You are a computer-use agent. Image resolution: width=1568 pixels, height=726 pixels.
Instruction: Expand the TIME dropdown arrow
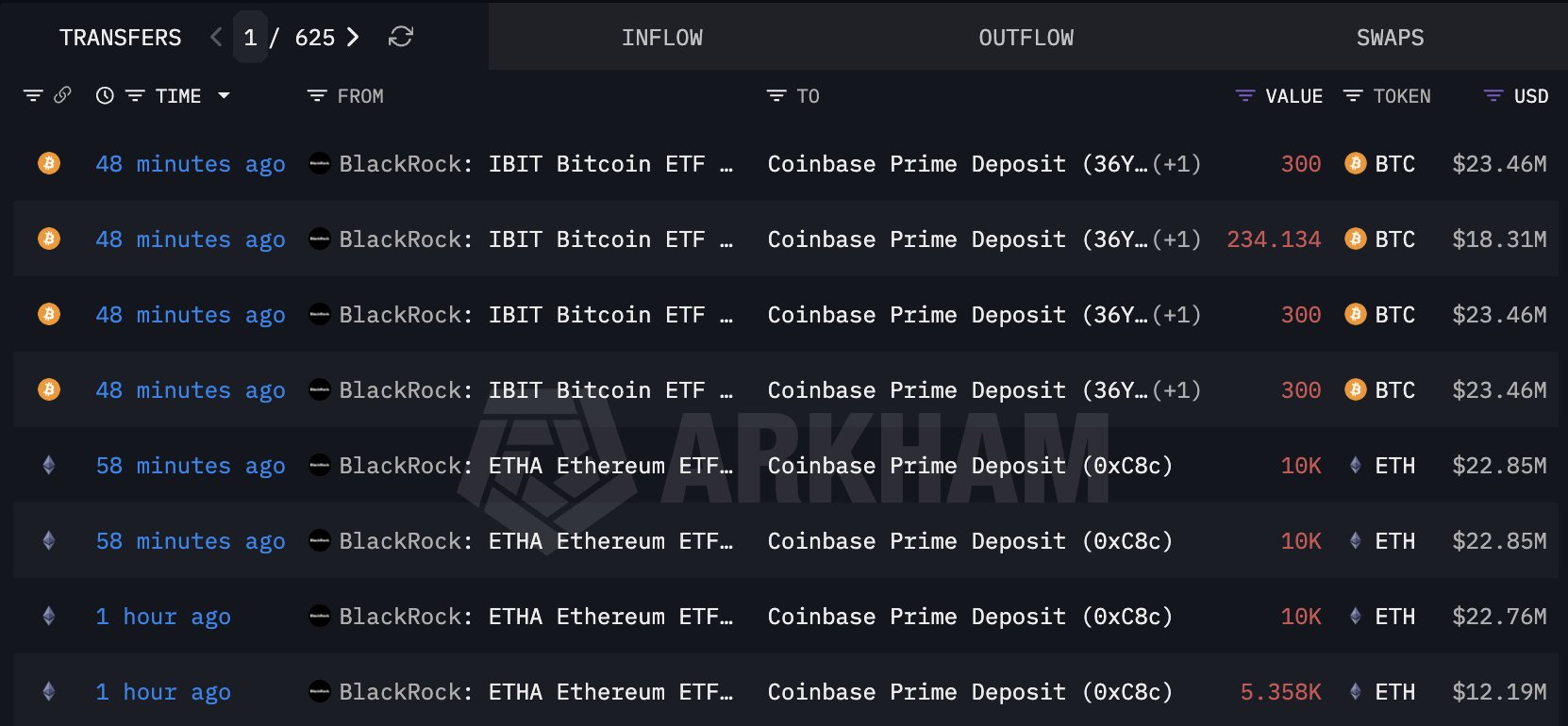pos(224,96)
